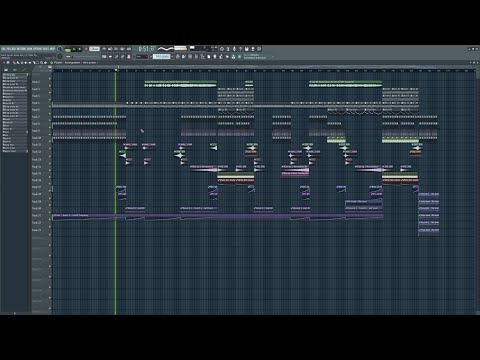480x360 pixels.
Task: Select the Slip tool in playlist
Action: click(x=30, y=63)
